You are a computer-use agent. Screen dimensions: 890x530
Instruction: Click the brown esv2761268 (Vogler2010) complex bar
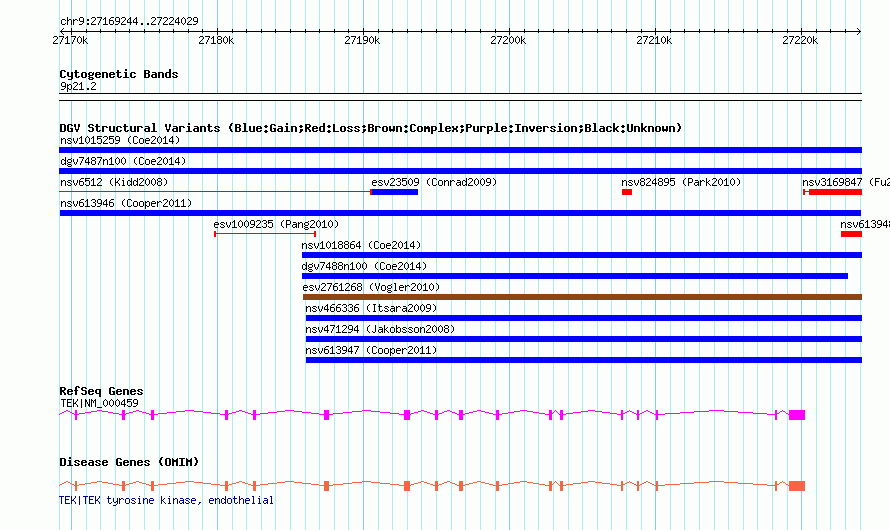[x=582, y=297]
